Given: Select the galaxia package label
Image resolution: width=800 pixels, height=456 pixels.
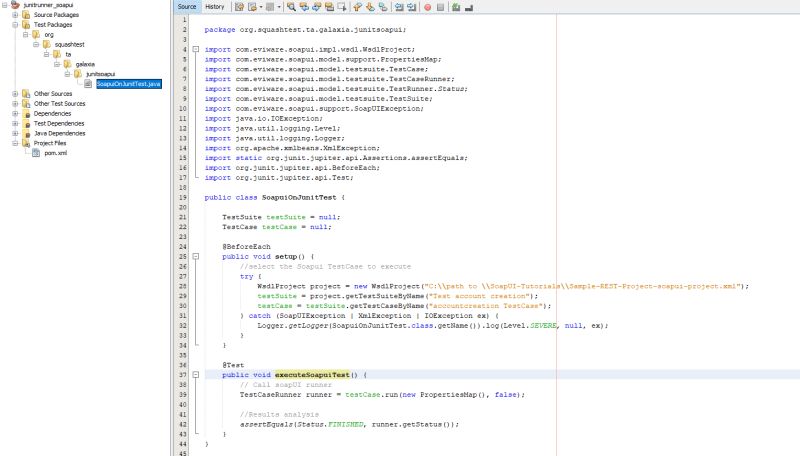Looking at the screenshot, I should tap(85, 64).
